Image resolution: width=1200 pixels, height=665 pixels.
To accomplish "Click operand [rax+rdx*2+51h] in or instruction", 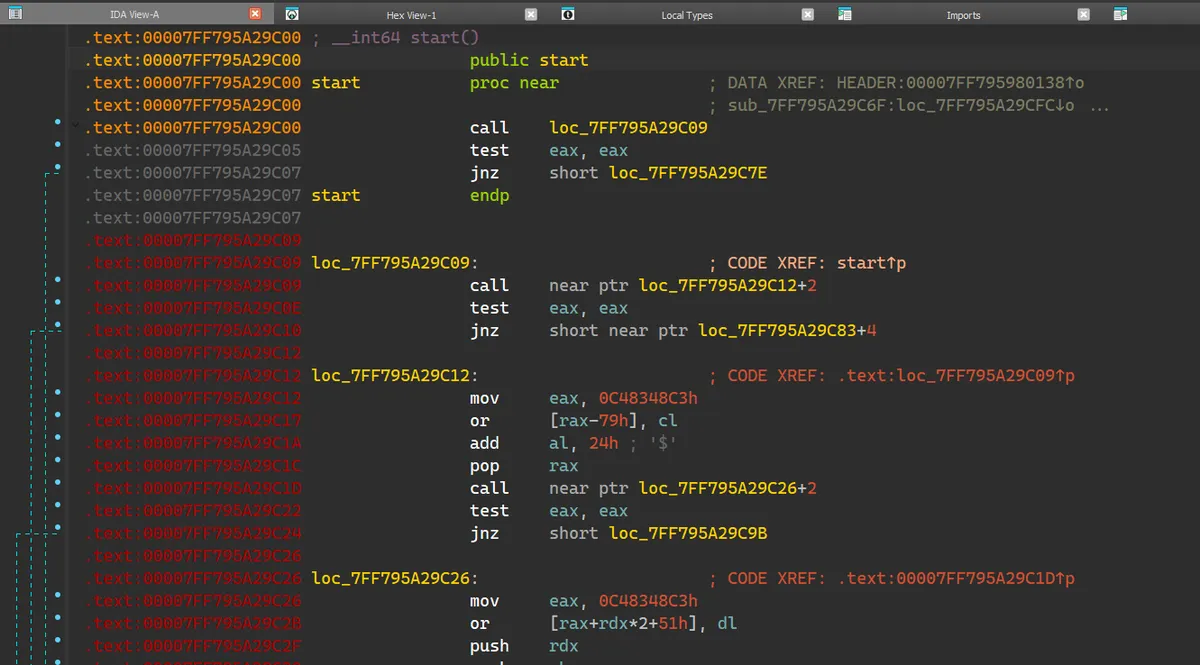I will click(629, 623).
